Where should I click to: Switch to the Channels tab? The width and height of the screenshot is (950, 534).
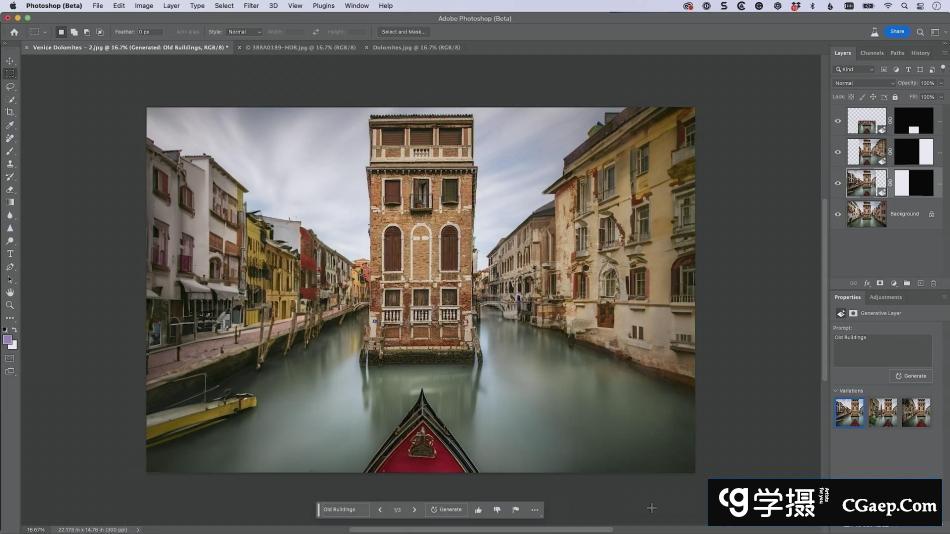[871, 53]
